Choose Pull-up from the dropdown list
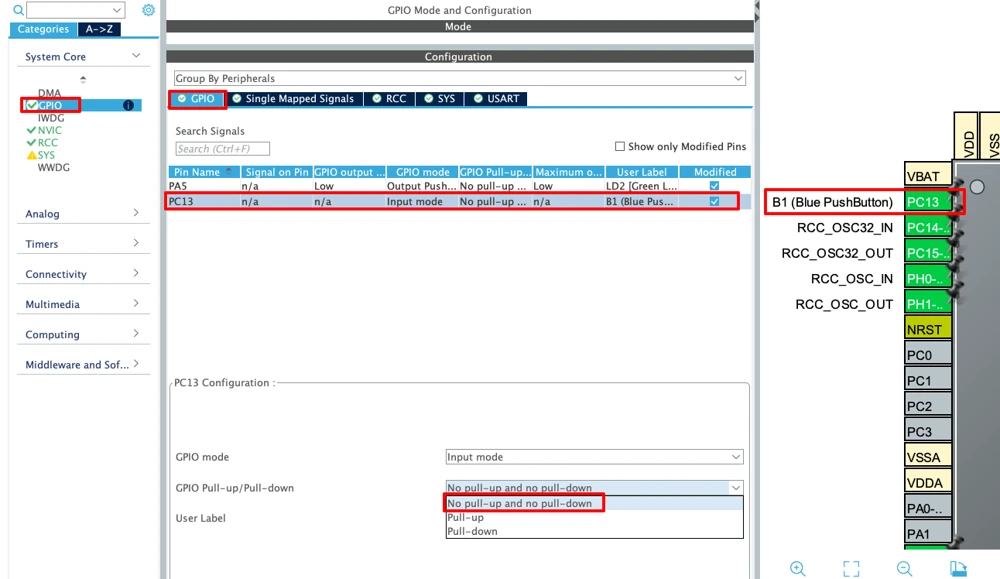This screenshot has width=1000, height=579. 594,518
